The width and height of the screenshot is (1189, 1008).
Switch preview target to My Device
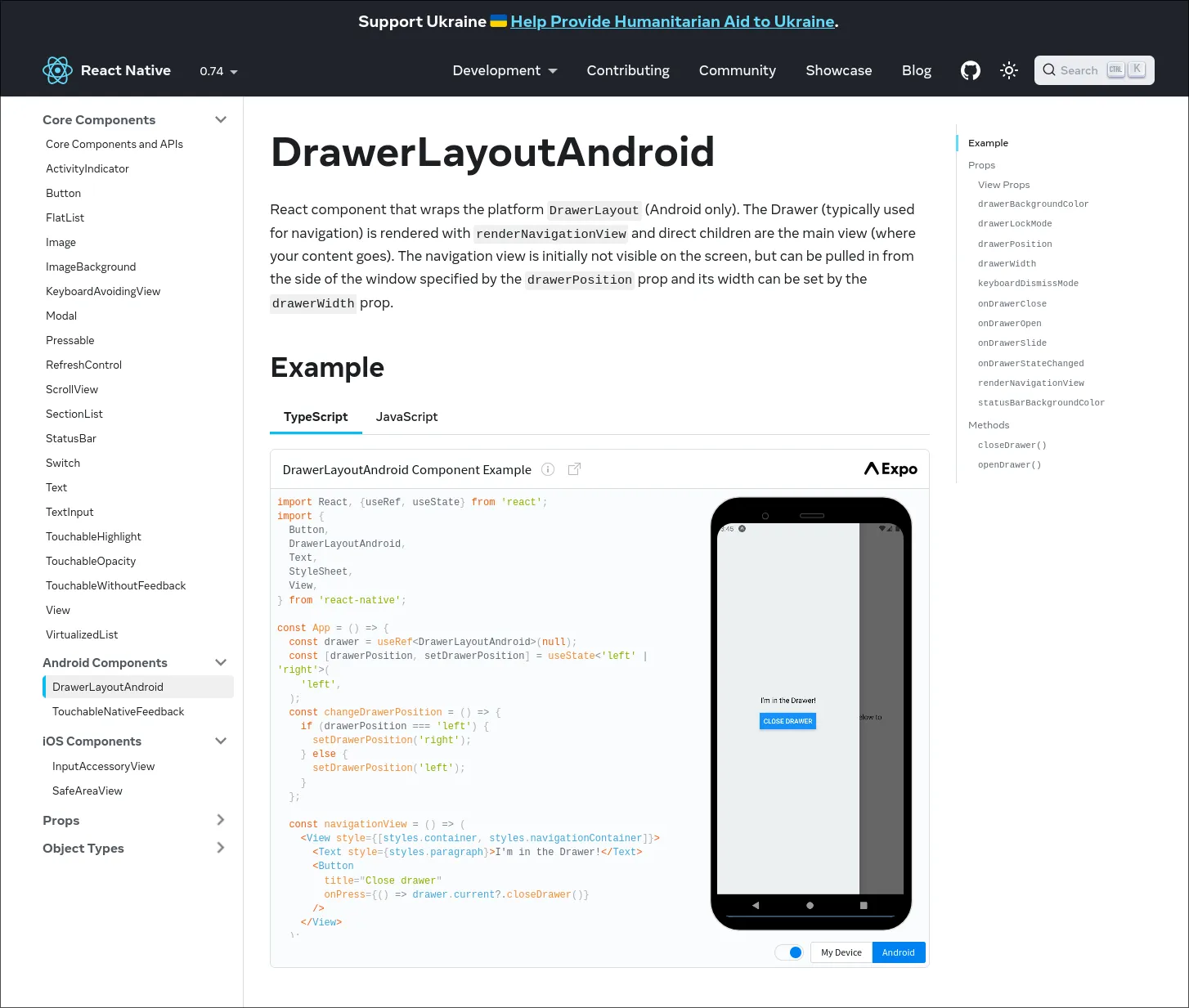point(841,952)
